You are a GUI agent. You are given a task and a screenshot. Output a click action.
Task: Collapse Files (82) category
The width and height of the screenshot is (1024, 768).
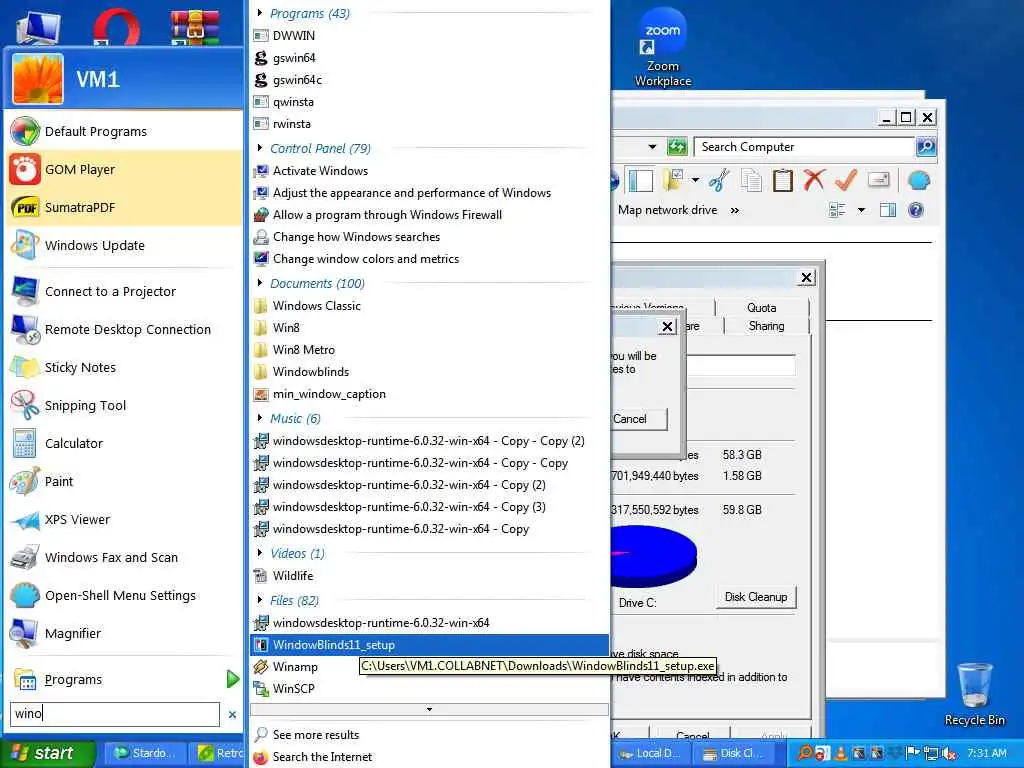[x=260, y=600]
